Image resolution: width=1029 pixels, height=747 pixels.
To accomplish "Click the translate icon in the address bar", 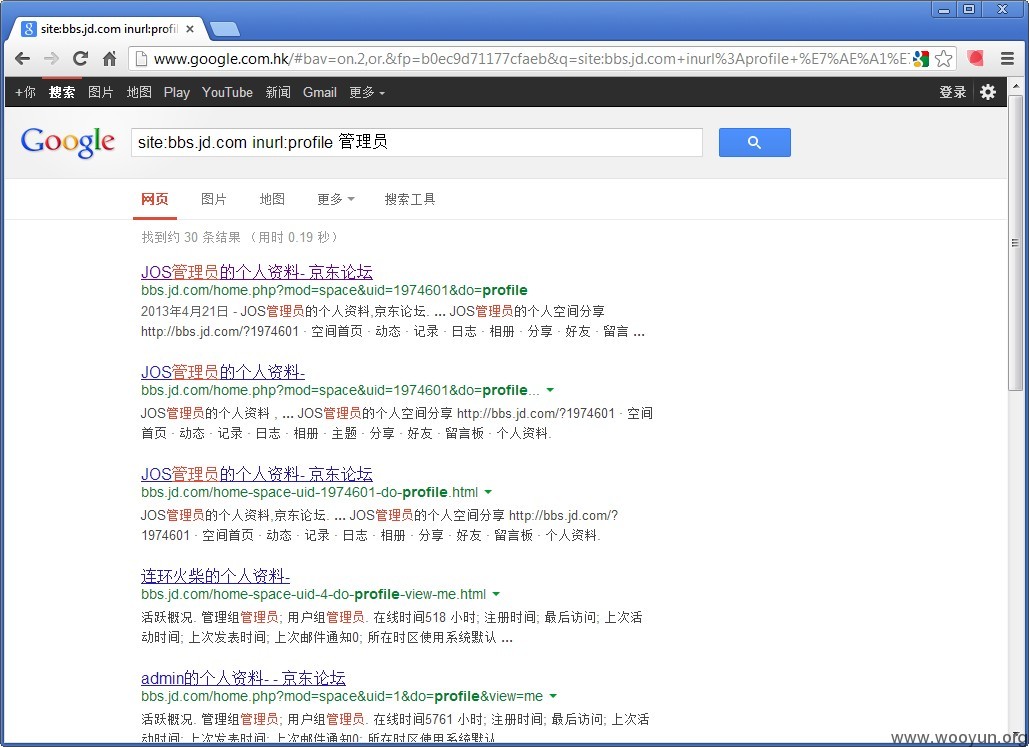I will (x=921, y=58).
